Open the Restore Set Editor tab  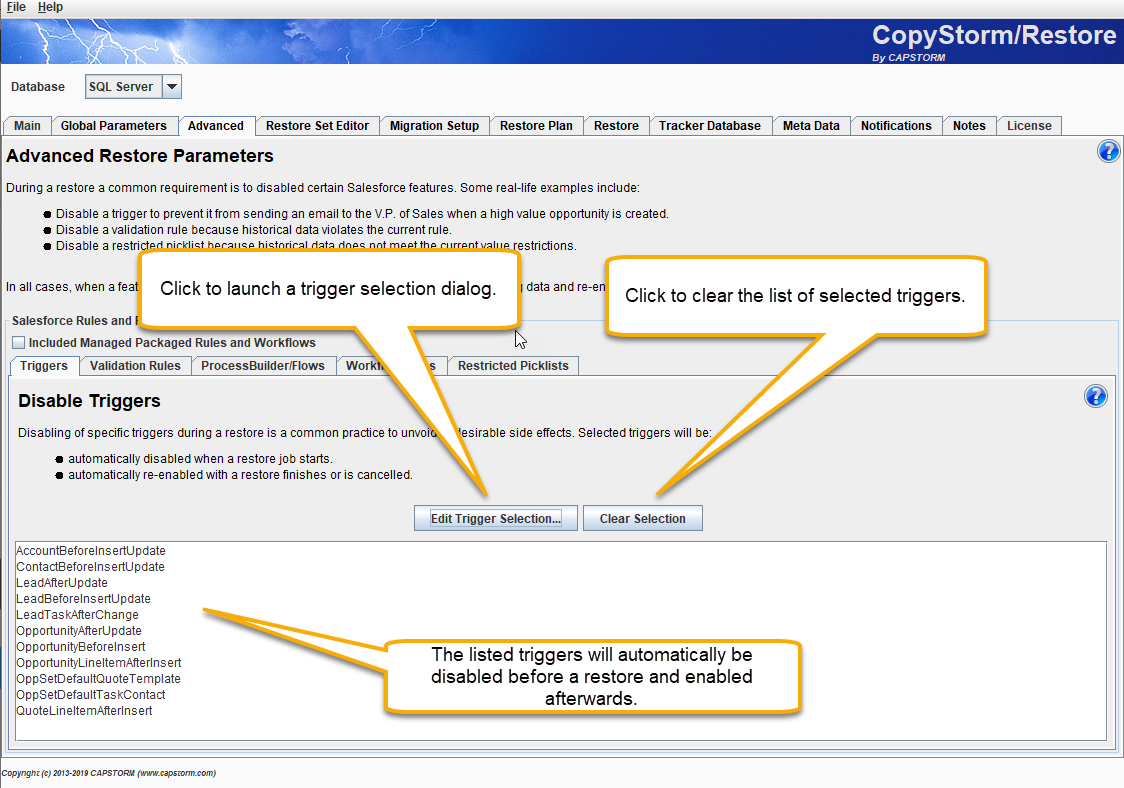[x=317, y=125]
